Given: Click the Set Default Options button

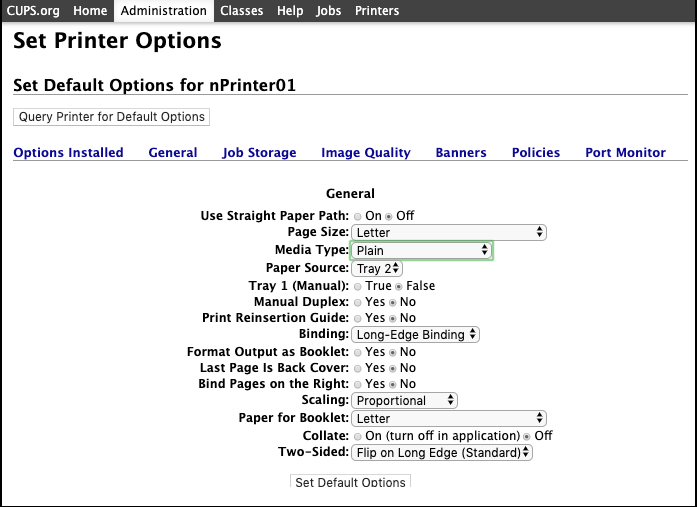Looking at the screenshot, I should (x=350, y=482).
